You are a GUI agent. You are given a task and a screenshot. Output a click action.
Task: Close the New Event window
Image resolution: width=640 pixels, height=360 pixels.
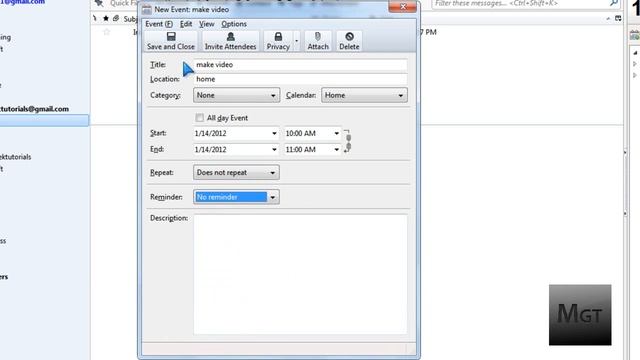[403, 6]
